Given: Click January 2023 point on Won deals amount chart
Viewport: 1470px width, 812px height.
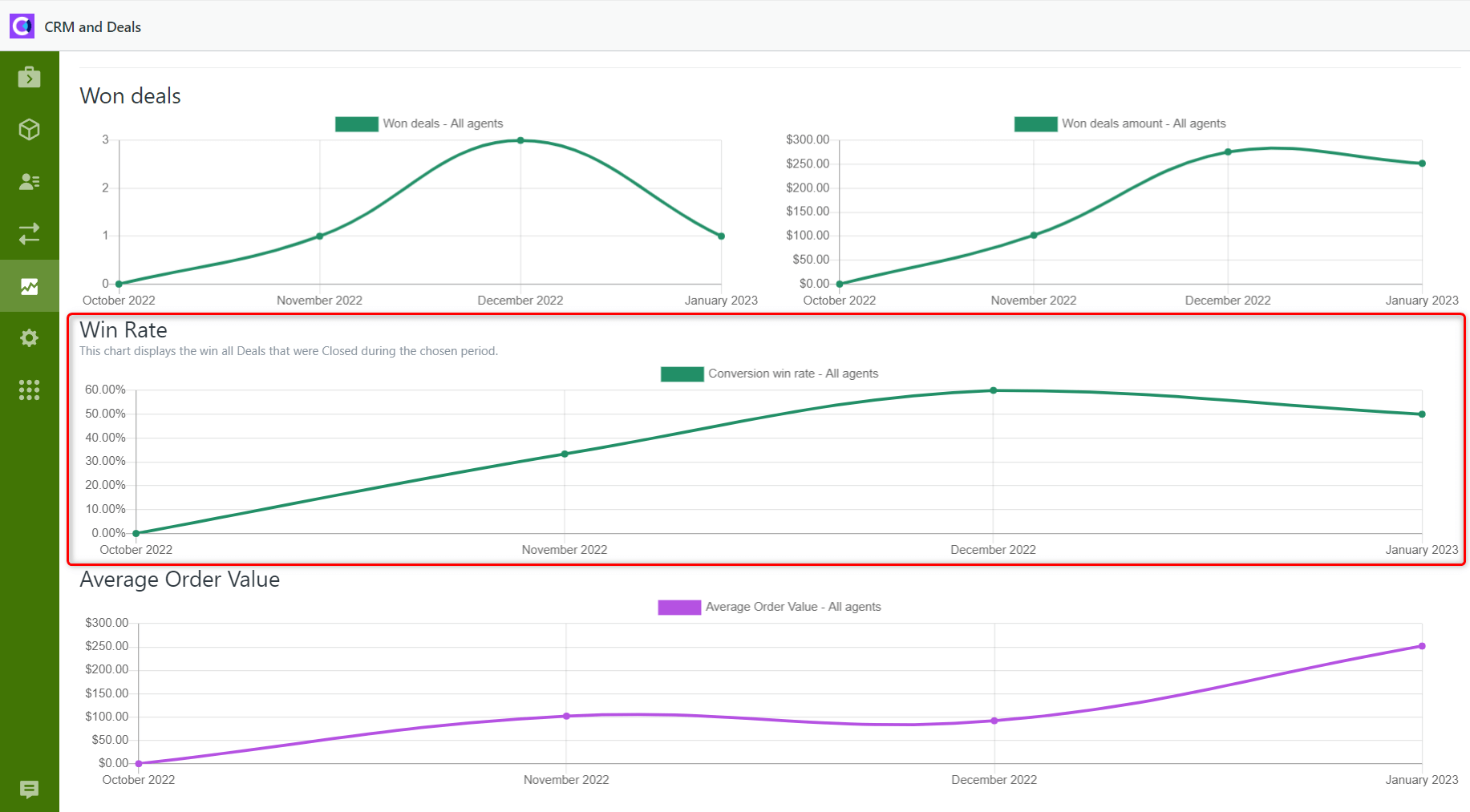Looking at the screenshot, I should pyautogui.click(x=1422, y=164).
